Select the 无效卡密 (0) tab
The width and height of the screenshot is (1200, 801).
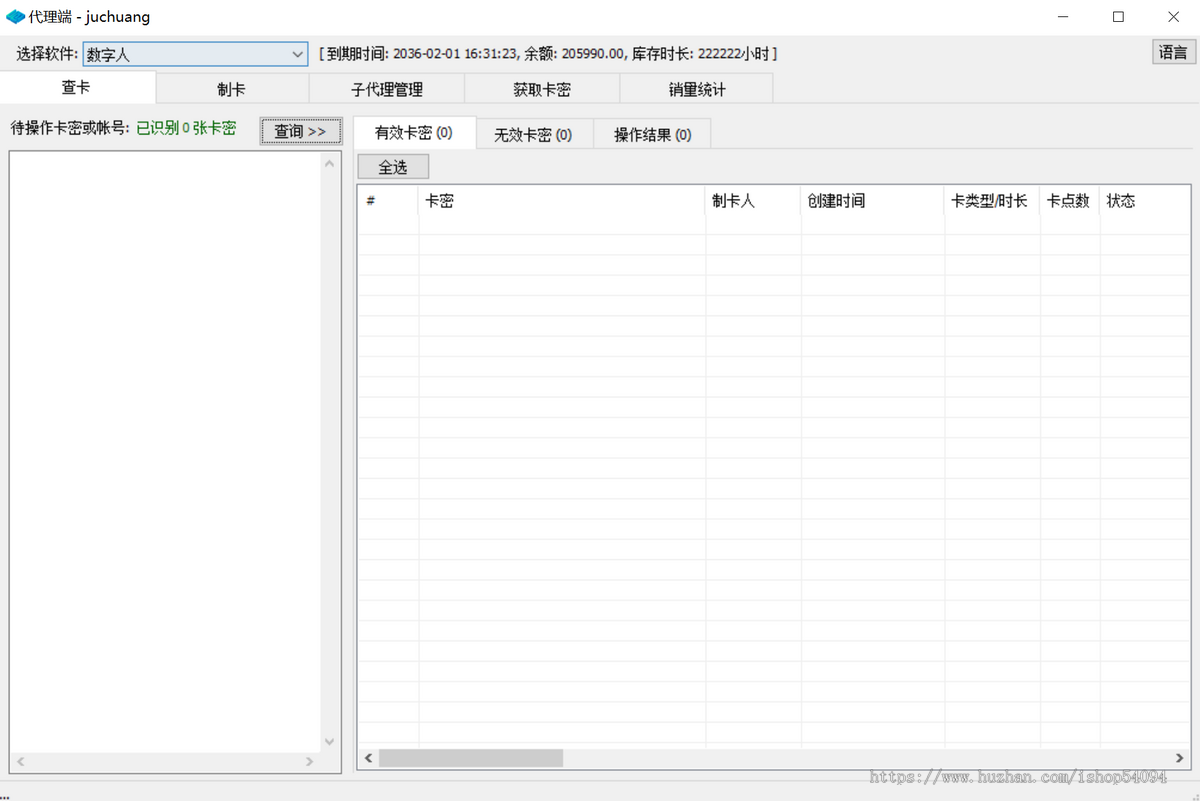(x=533, y=134)
